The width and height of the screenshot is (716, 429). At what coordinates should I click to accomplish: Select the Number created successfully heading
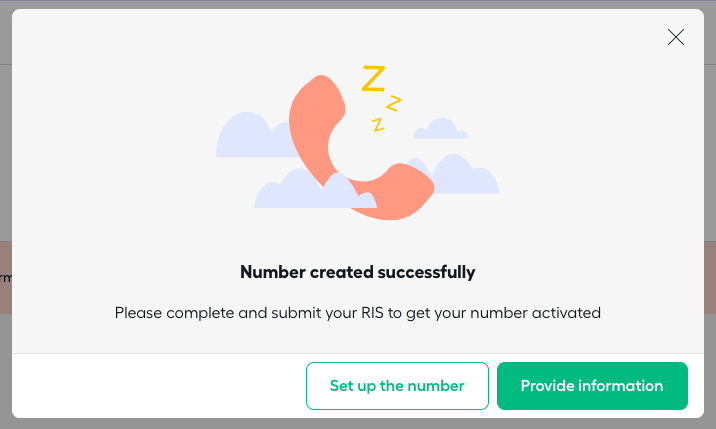click(358, 272)
